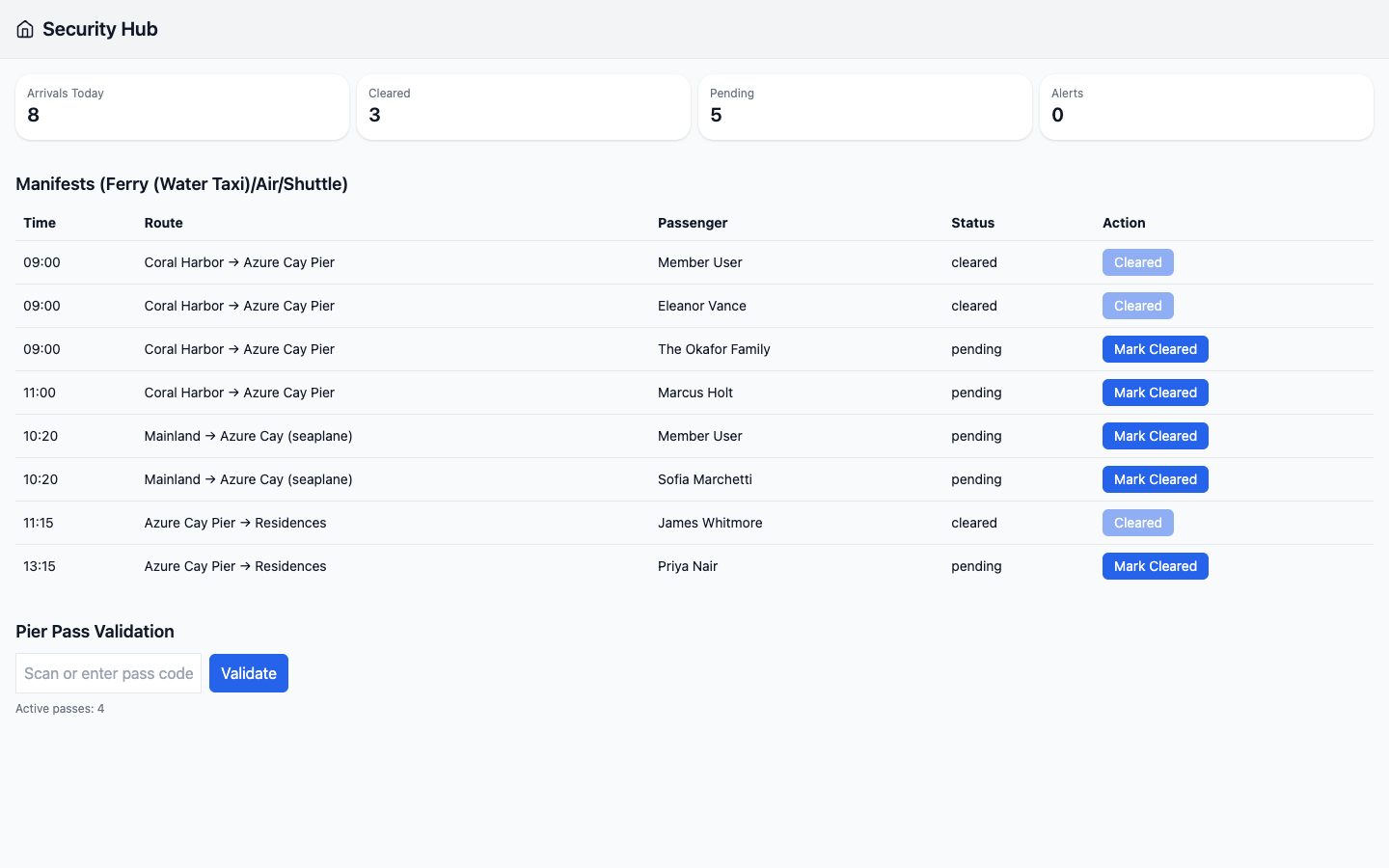Click Cleared button for Eleanor Vance
Image resolution: width=1389 pixels, height=868 pixels.
pos(1138,306)
